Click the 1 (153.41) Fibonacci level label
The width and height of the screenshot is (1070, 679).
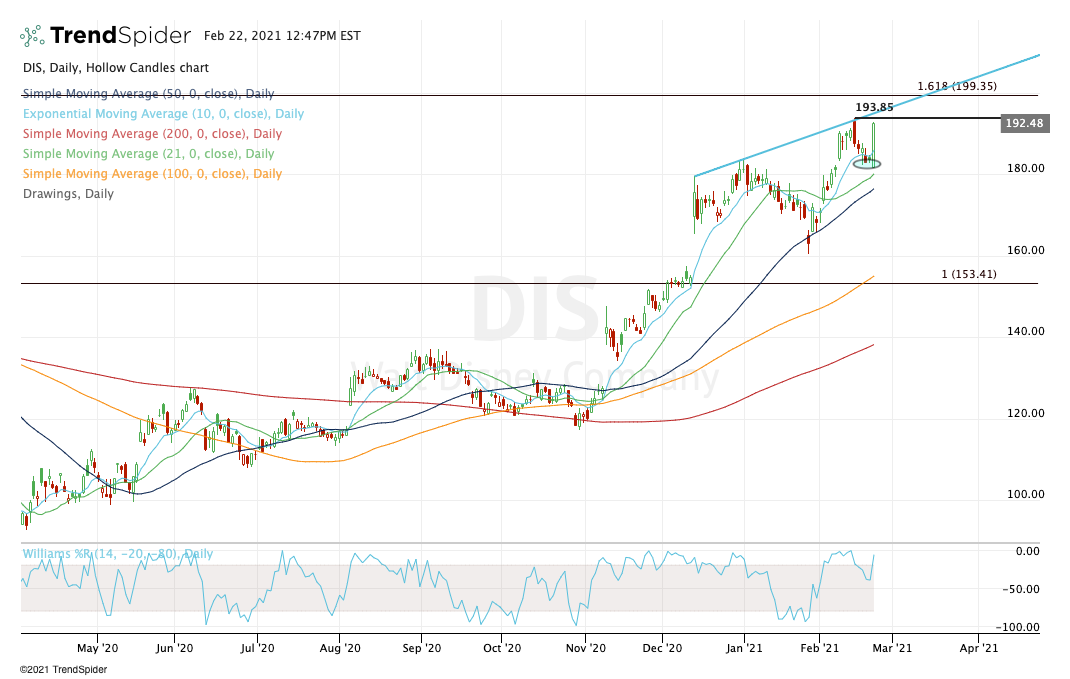(x=969, y=274)
